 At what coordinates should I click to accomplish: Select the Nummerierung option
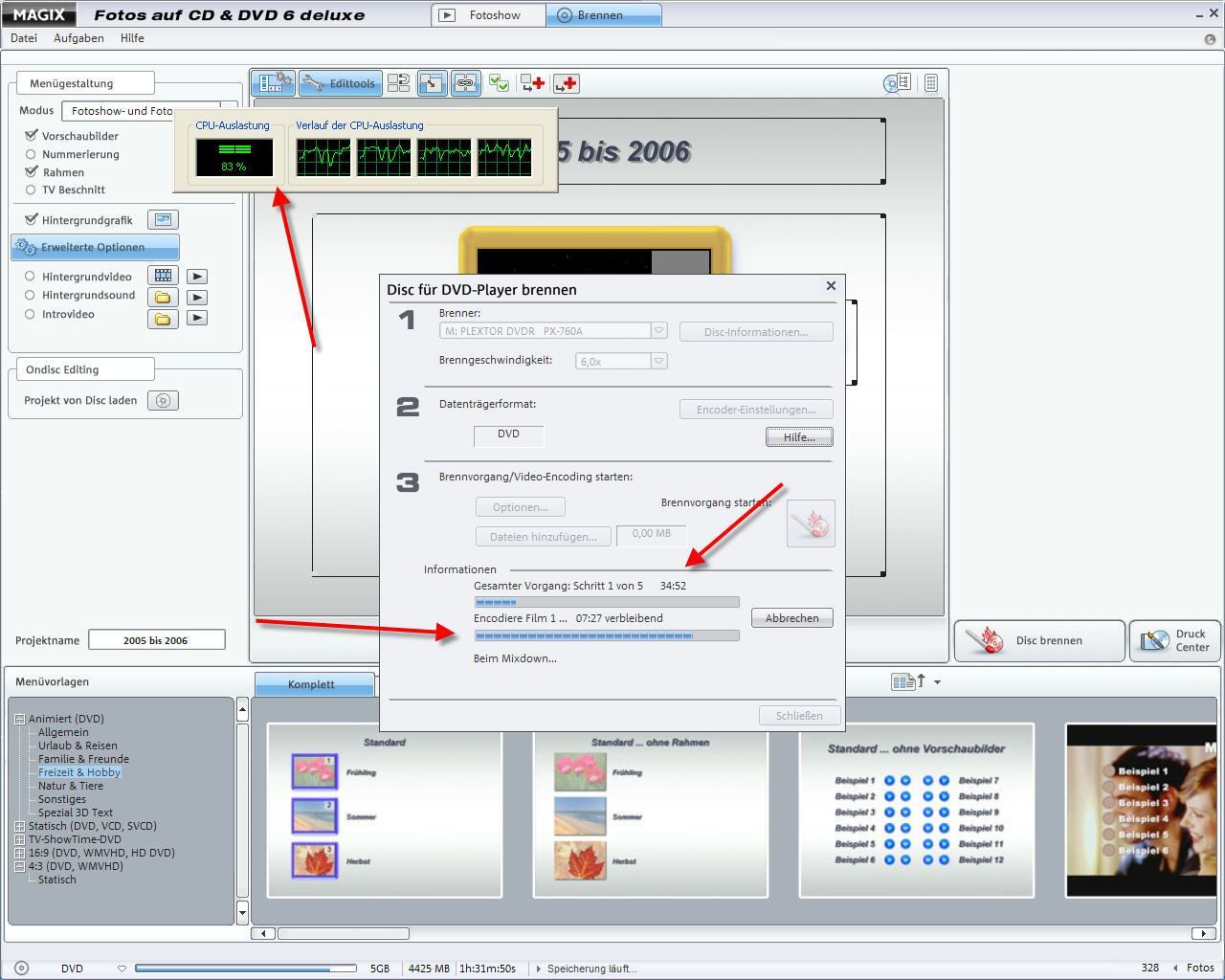[31, 154]
